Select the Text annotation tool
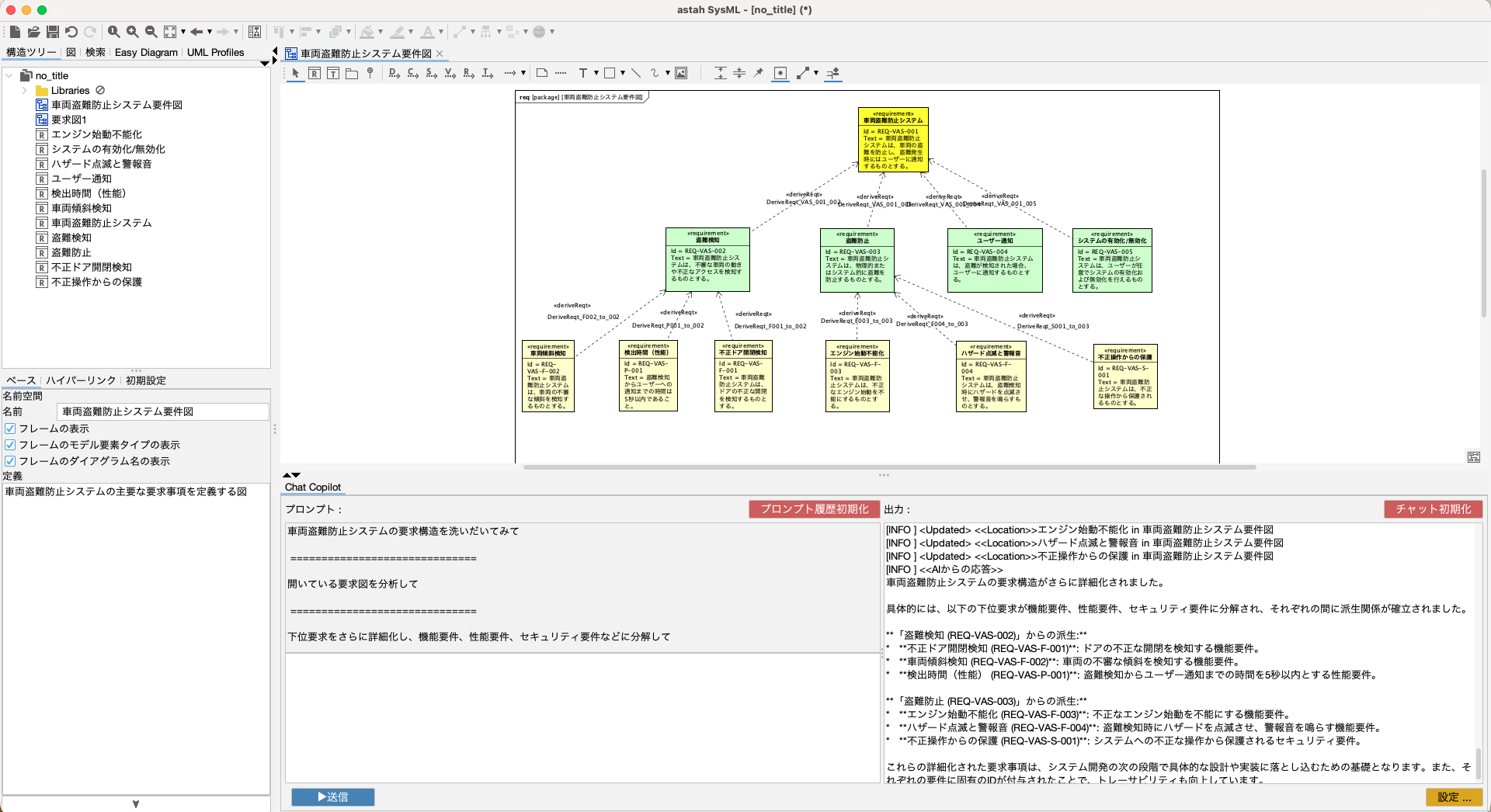Image resolution: width=1491 pixels, height=812 pixels. coord(585,72)
